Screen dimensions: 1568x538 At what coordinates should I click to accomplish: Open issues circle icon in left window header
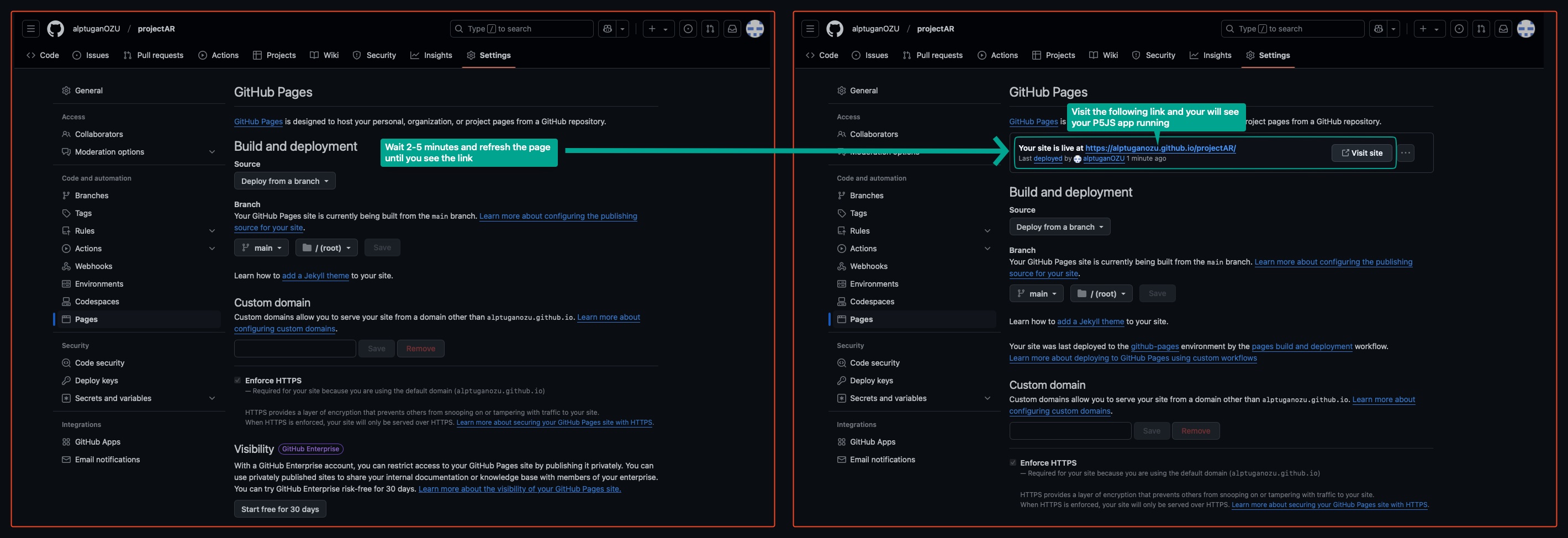pyautogui.click(x=688, y=29)
